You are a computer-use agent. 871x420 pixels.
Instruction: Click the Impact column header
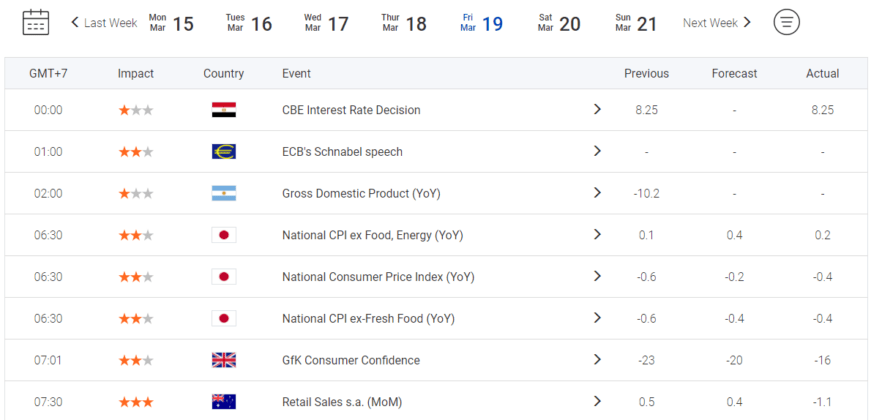(x=136, y=73)
